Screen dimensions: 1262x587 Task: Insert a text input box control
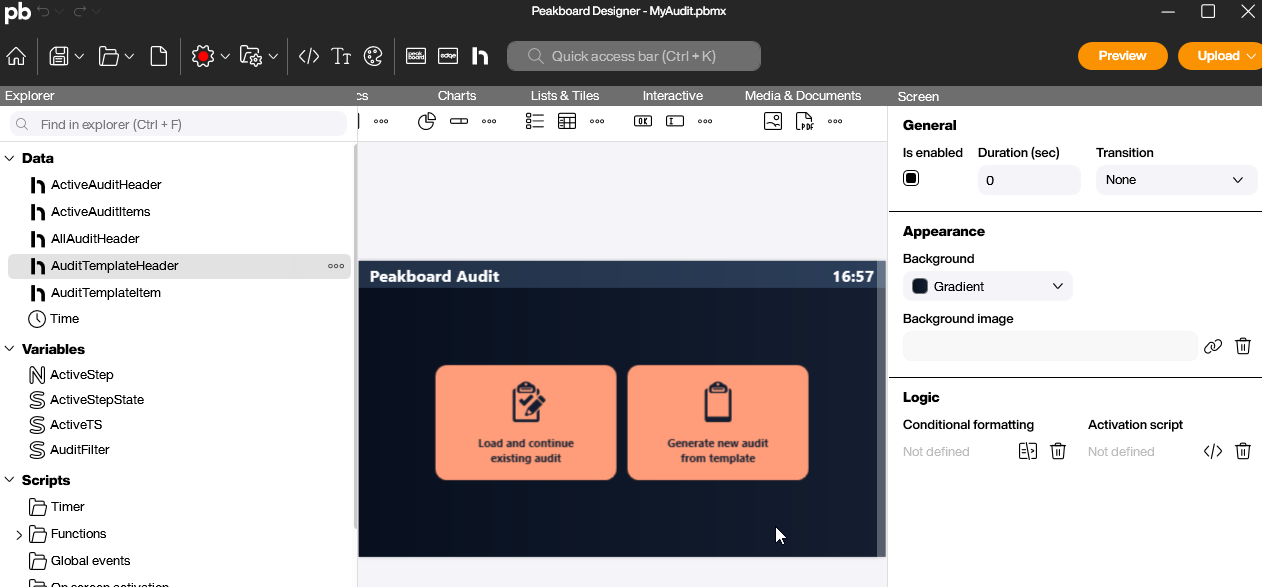click(x=675, y=121)
